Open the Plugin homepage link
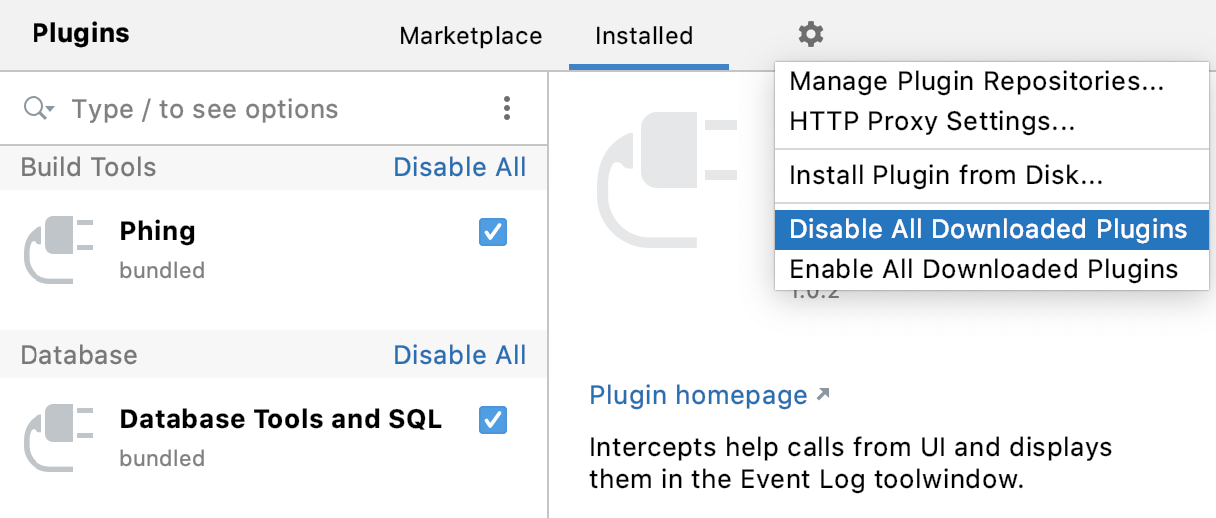The width and height of the screenshot is (1216, 518). pos(710,395)
